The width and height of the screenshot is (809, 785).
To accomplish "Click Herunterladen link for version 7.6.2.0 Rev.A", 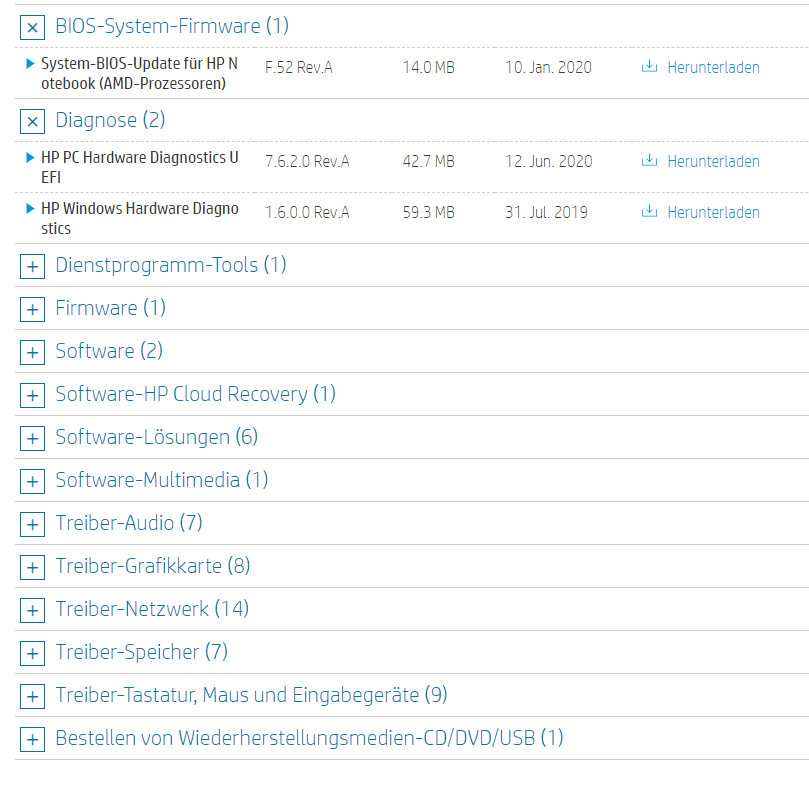I will (x=713, y=161).
